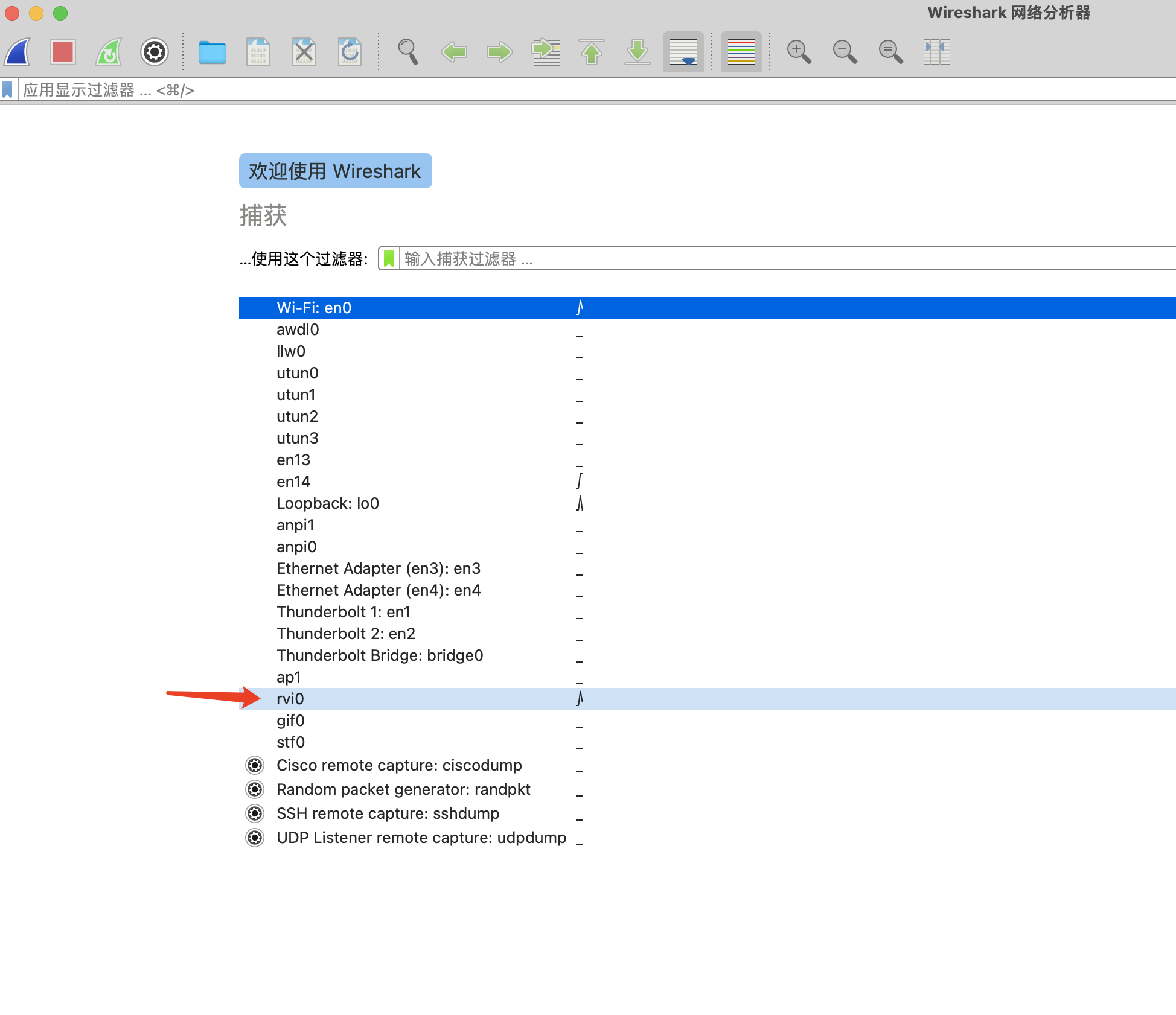Viewport: 1176px width, 1015px height.
Task: Click the en14 traffic sparkline
Action: [580, 482]
